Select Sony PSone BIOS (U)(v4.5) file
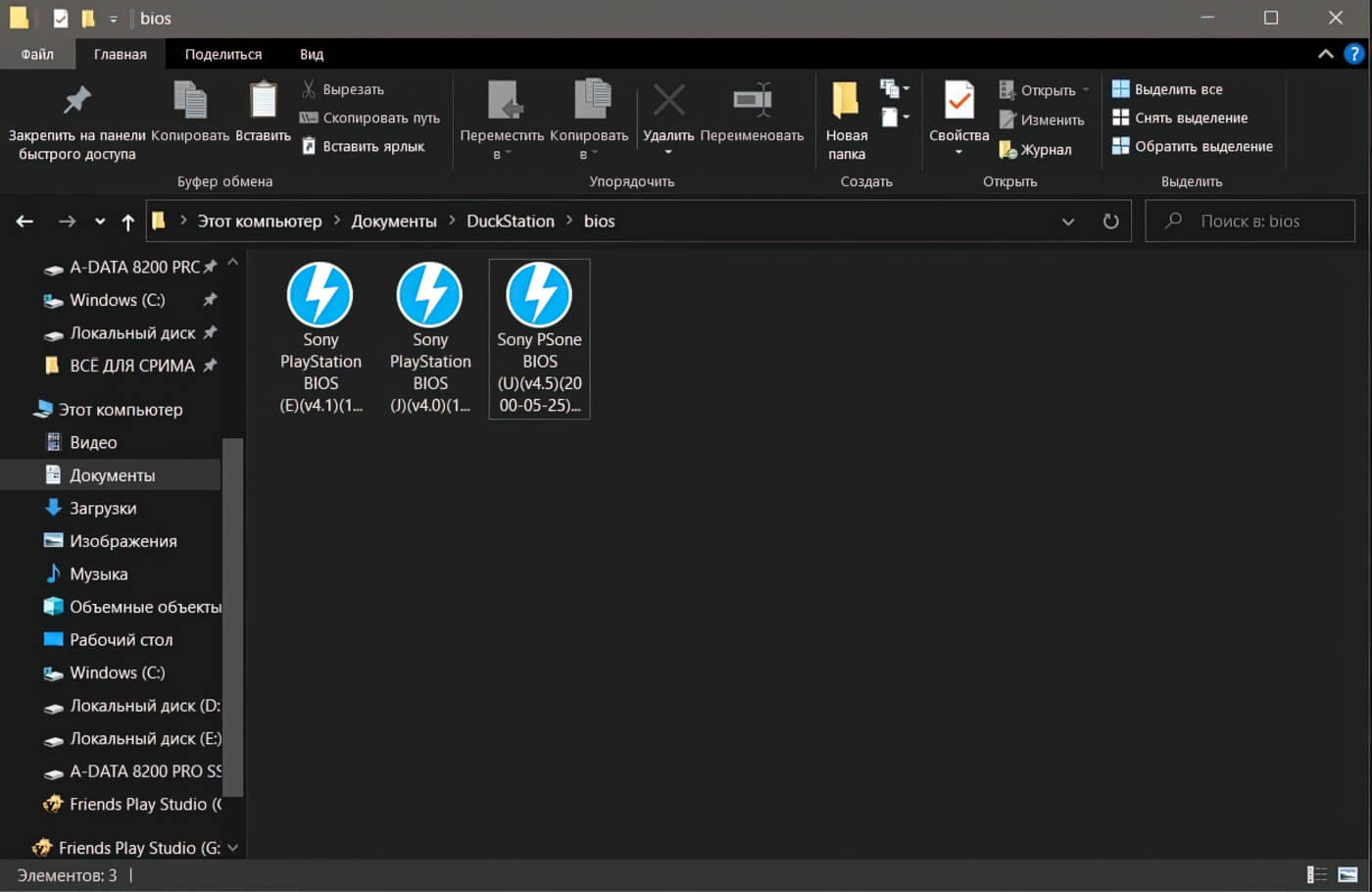 pyautogui.click(x=540, y=338)
